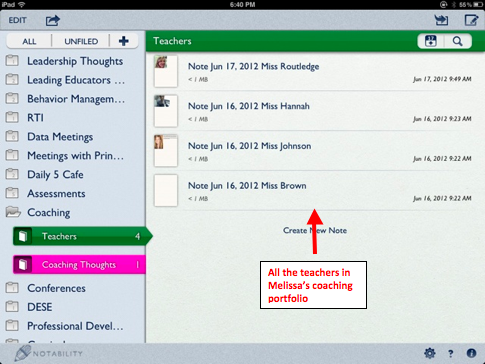Select the pink Coaching Thoughts subject
This screenshot has width=485, height=364.
[x=79, y=265]
